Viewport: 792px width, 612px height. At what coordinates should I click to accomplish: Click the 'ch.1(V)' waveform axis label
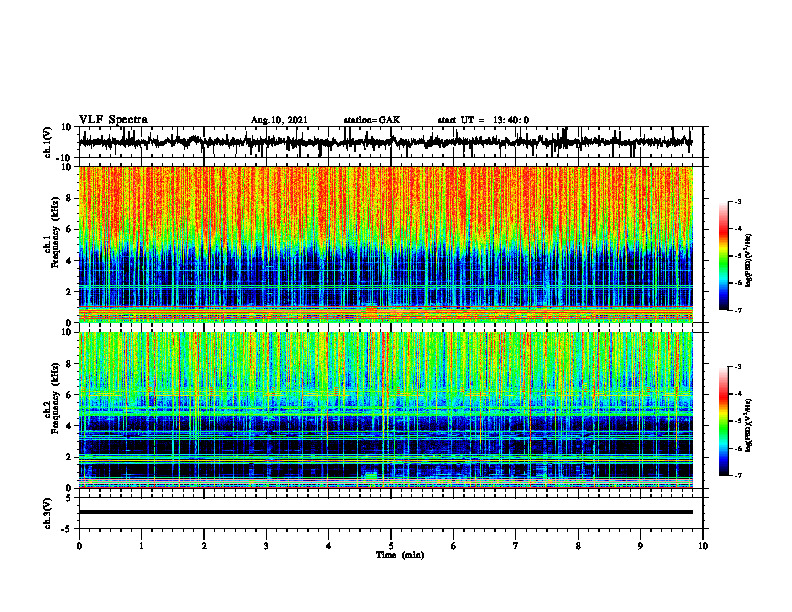tap(48, 142)
